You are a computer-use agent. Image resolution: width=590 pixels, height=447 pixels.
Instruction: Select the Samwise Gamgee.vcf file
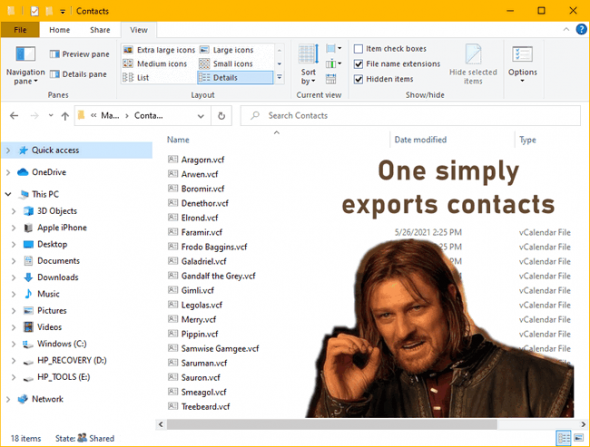220,348
